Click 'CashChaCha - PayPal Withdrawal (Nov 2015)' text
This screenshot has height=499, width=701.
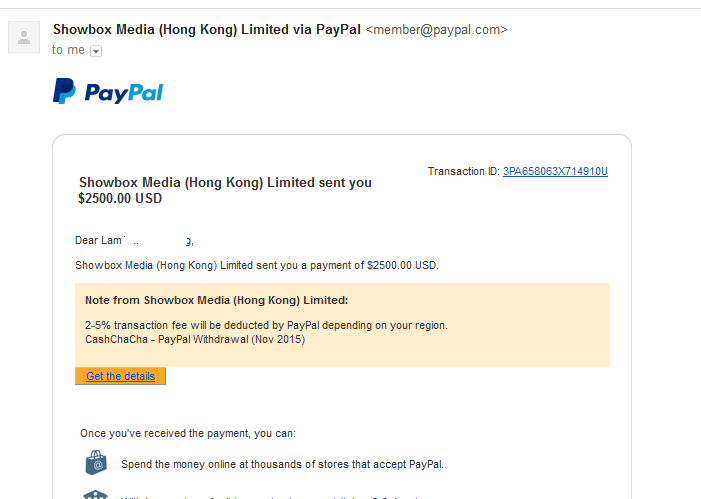pyautogui.click(x=195, y=339)
